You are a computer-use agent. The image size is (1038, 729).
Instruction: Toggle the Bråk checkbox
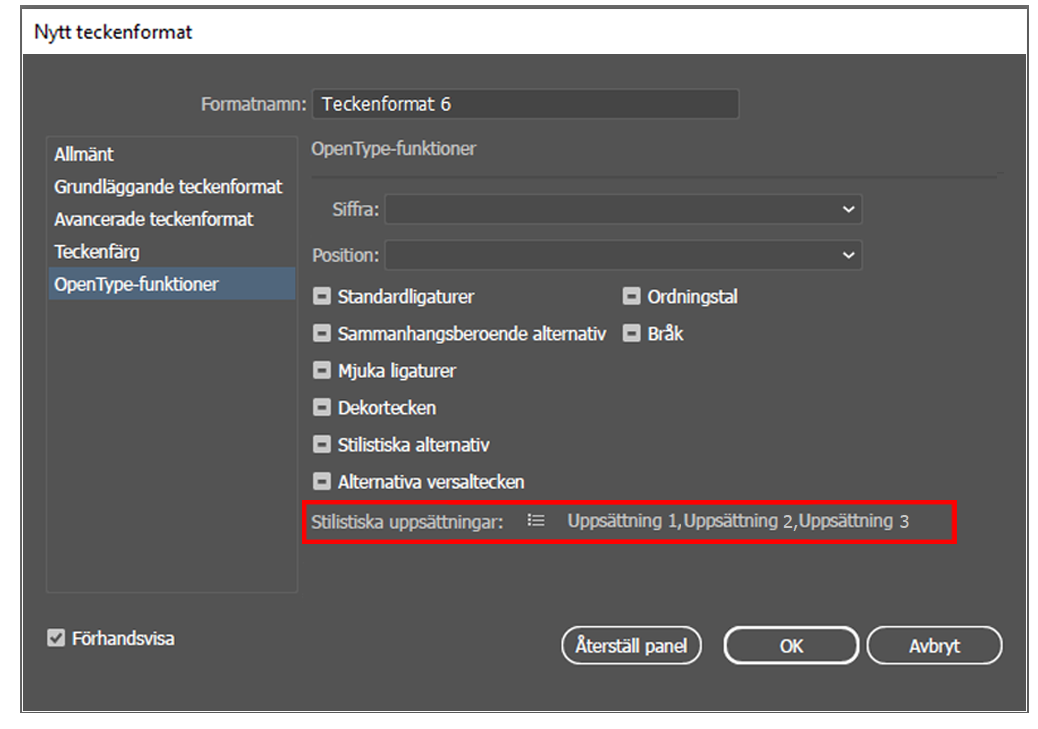tap(632, 333)
